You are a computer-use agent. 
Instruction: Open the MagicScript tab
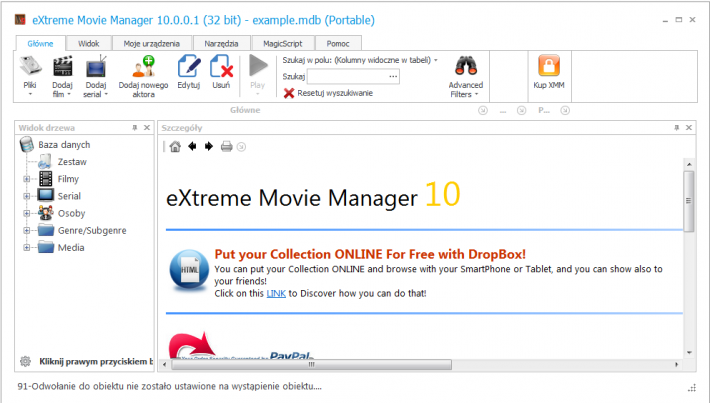coord(283,43)
